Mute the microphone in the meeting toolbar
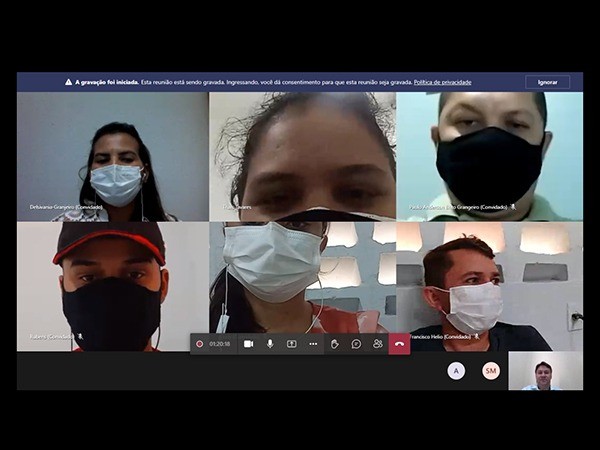The image size is (600, 450). pos(270,344)
